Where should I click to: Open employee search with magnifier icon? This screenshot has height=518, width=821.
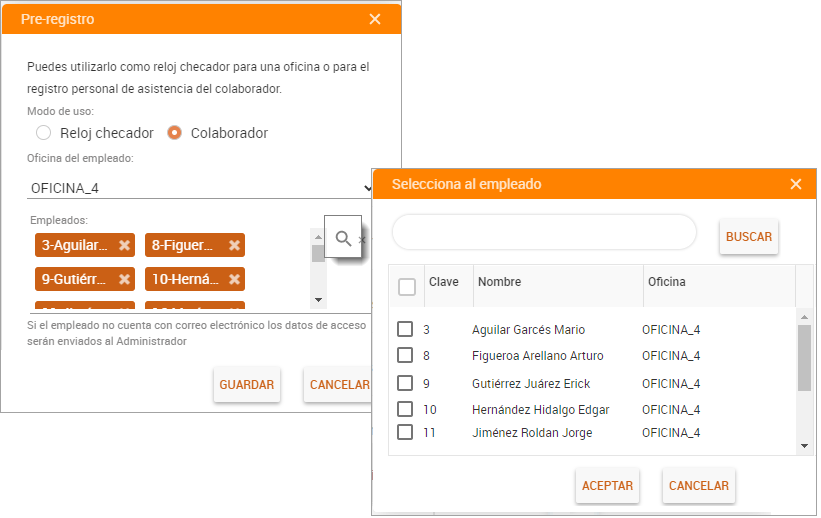tap(342, 238)
